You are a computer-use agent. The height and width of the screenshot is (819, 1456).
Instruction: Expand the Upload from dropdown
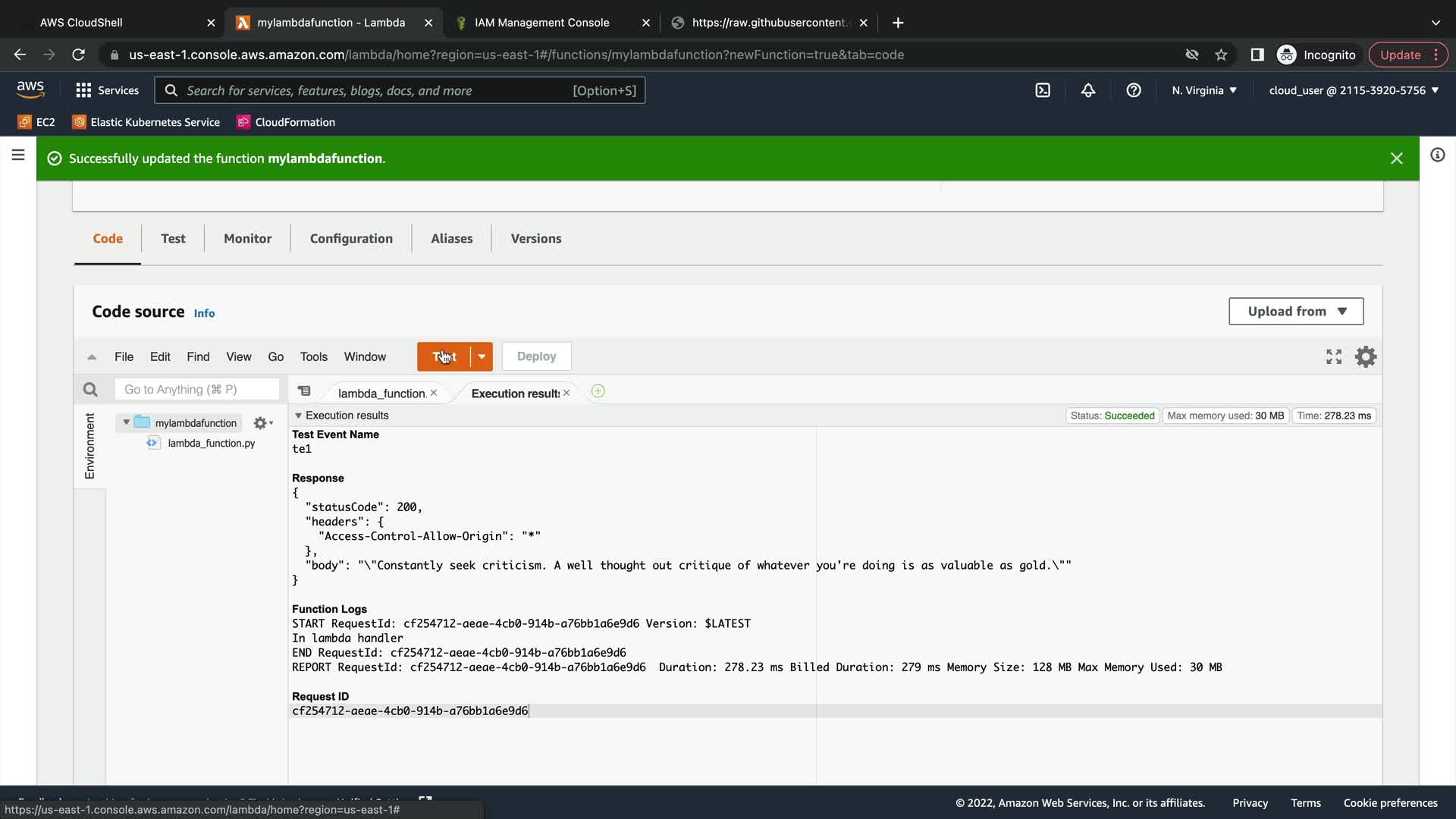click(x=1296, y=312)
